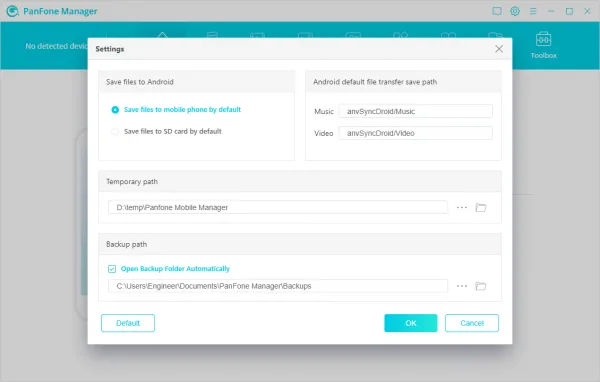
Task: Click the 'No detected device' text
Action: (x=57, y=46)
